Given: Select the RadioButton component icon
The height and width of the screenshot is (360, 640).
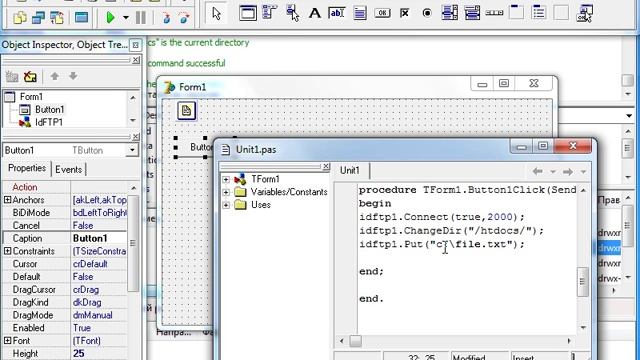Looking at the screenshot, I should (x=427, y=13).
